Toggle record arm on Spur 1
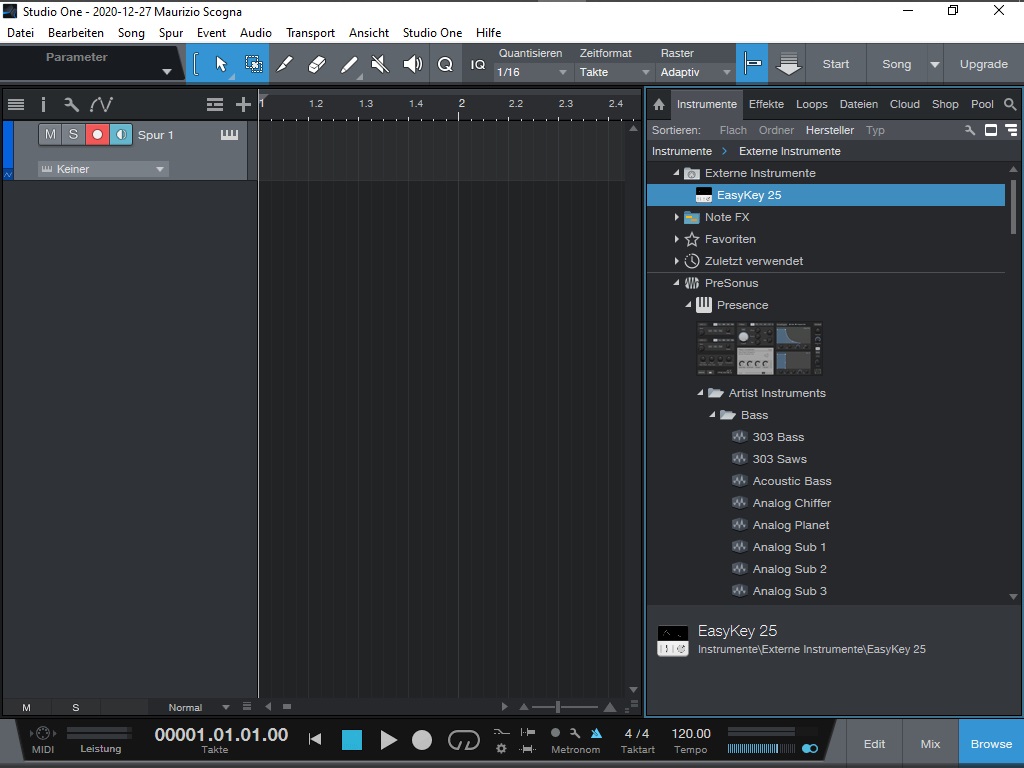The width and height of the screenshot is (1024, 768). [97, 135]
